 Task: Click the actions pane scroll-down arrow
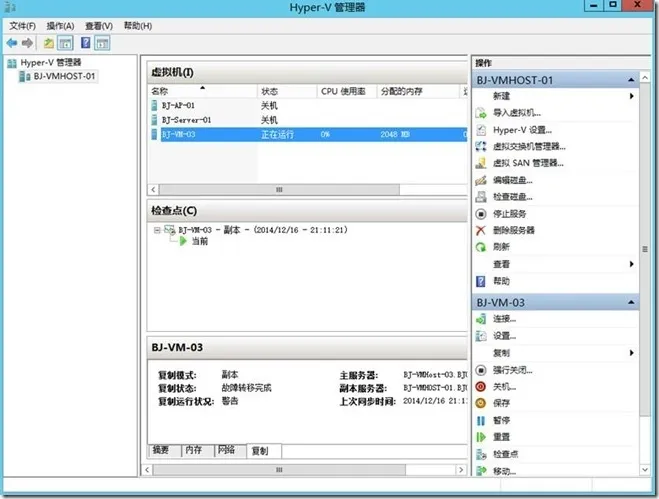[x=645, y=470]
